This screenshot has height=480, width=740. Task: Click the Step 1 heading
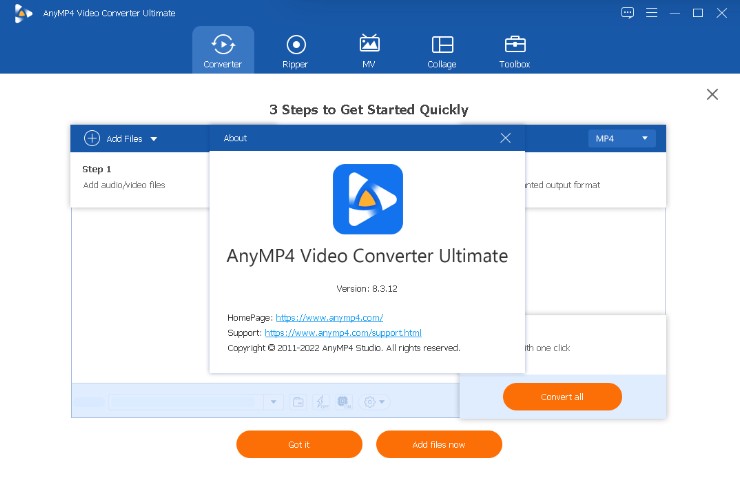[x=97, y=169]
